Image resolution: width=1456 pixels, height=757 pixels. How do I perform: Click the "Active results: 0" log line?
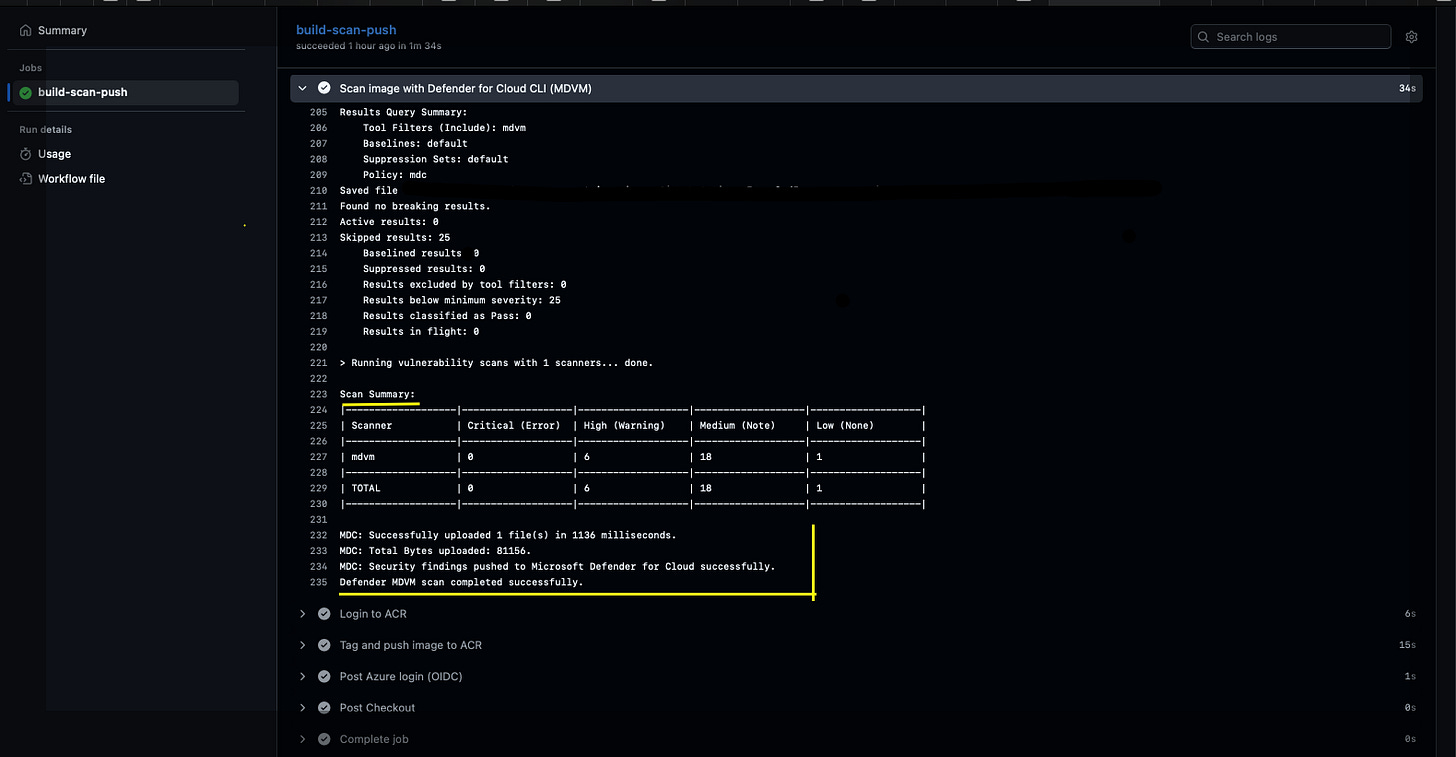click(389, 222)
